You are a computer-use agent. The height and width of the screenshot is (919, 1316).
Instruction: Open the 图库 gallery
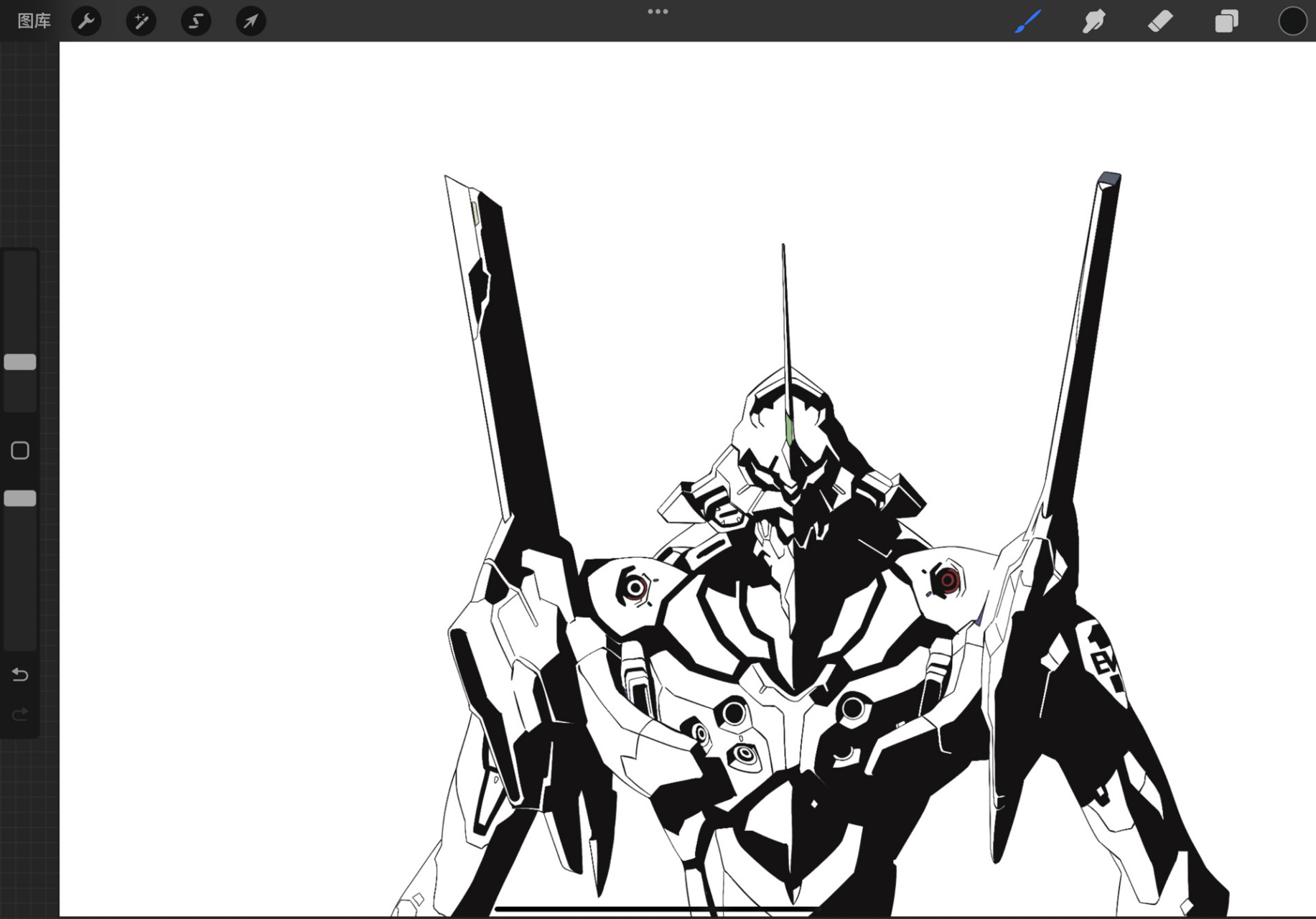point(34,21)
